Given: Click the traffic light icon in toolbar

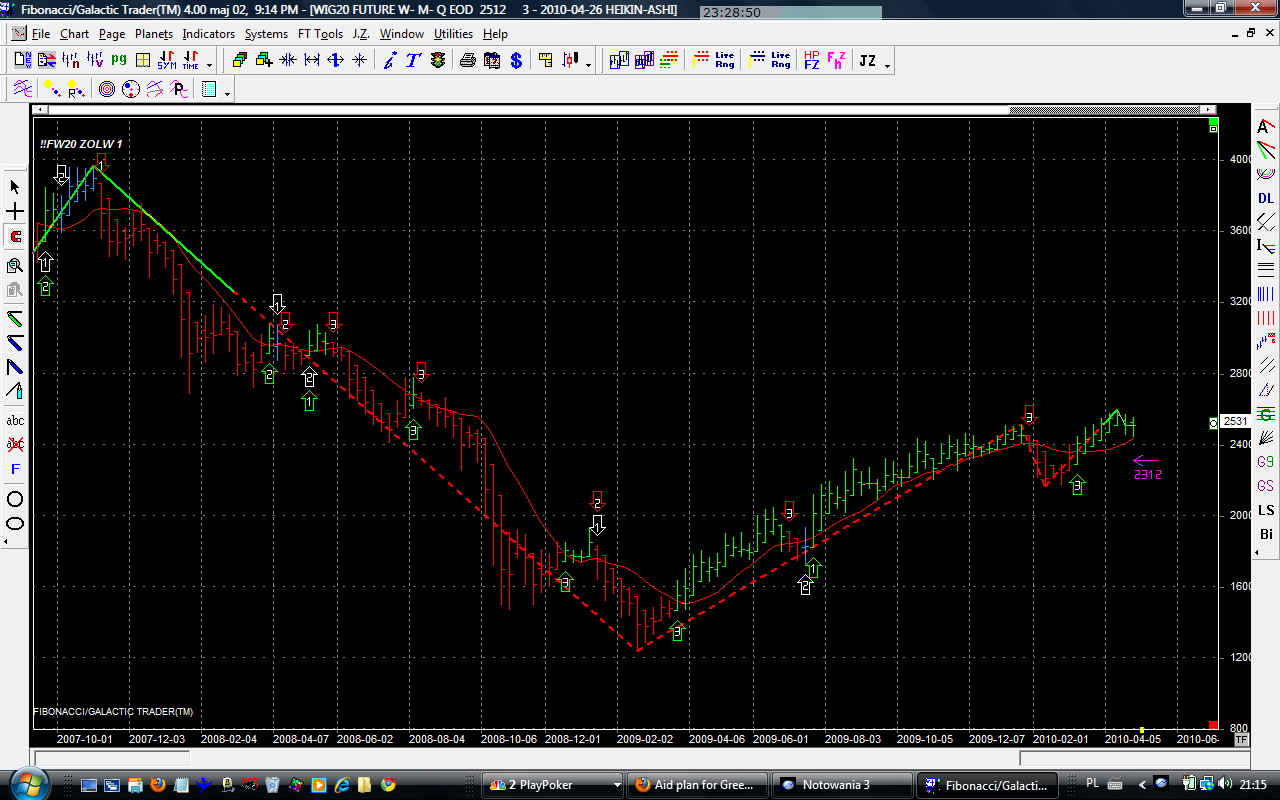Looking at the screenshot, I should coord(438,61).
